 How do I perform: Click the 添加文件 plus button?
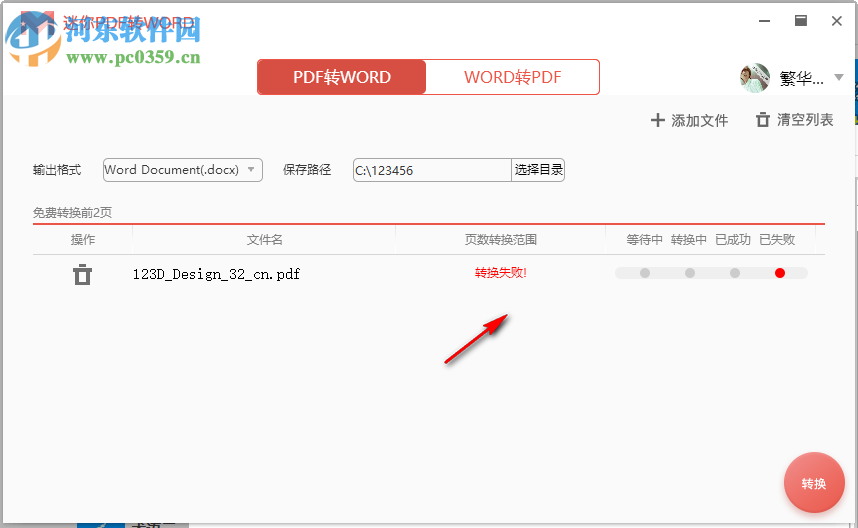coord(689,120)
